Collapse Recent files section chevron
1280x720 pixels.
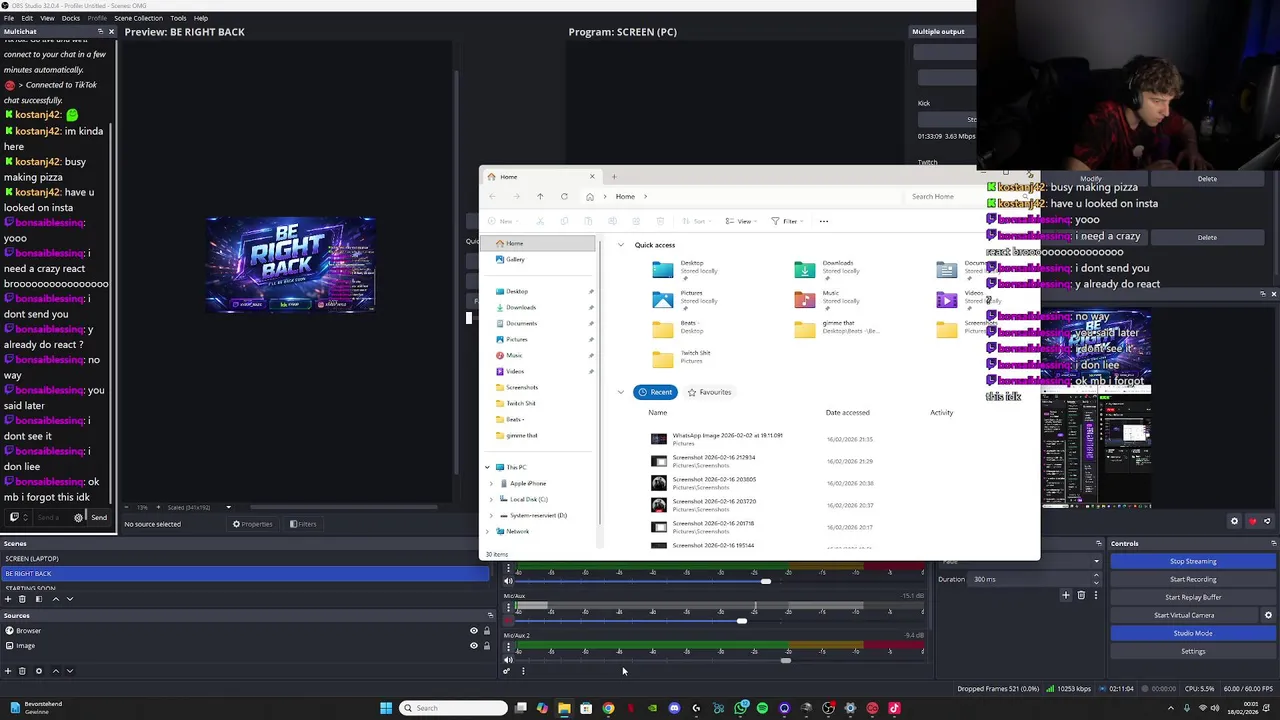(621, 392)
